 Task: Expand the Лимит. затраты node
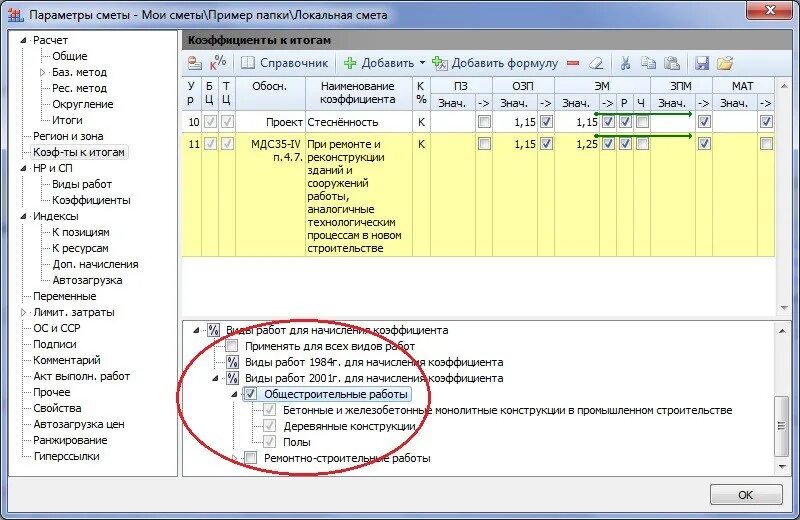pyautogui.click(x=23, y=312)
